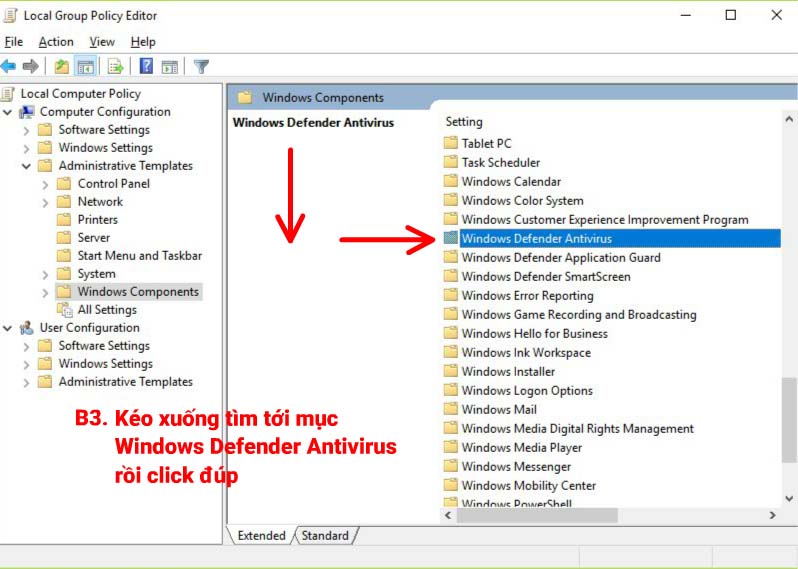
Task: Click the Windows Error Reporting folder icon
Action: click(x=450, y=295)
